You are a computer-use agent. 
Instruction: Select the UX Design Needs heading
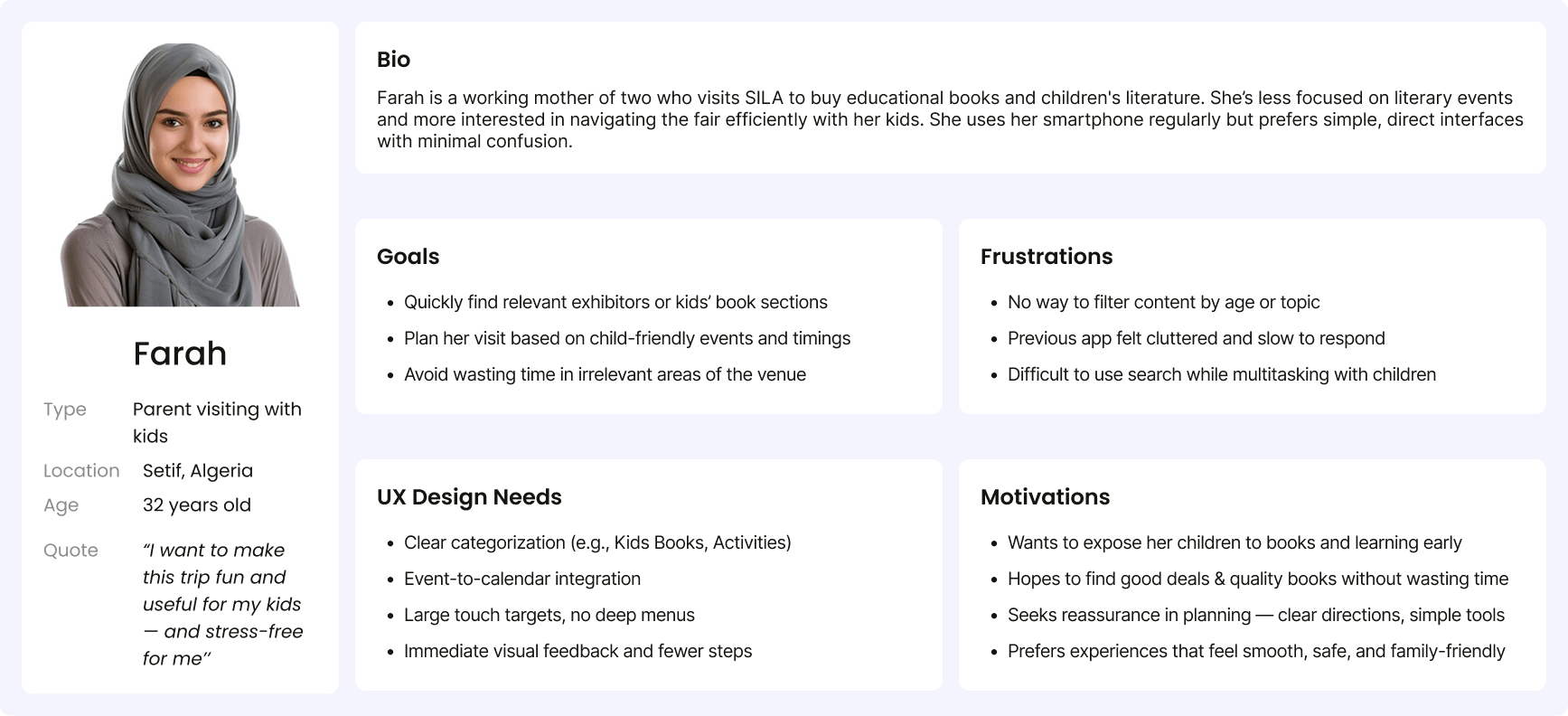[469, 497]
